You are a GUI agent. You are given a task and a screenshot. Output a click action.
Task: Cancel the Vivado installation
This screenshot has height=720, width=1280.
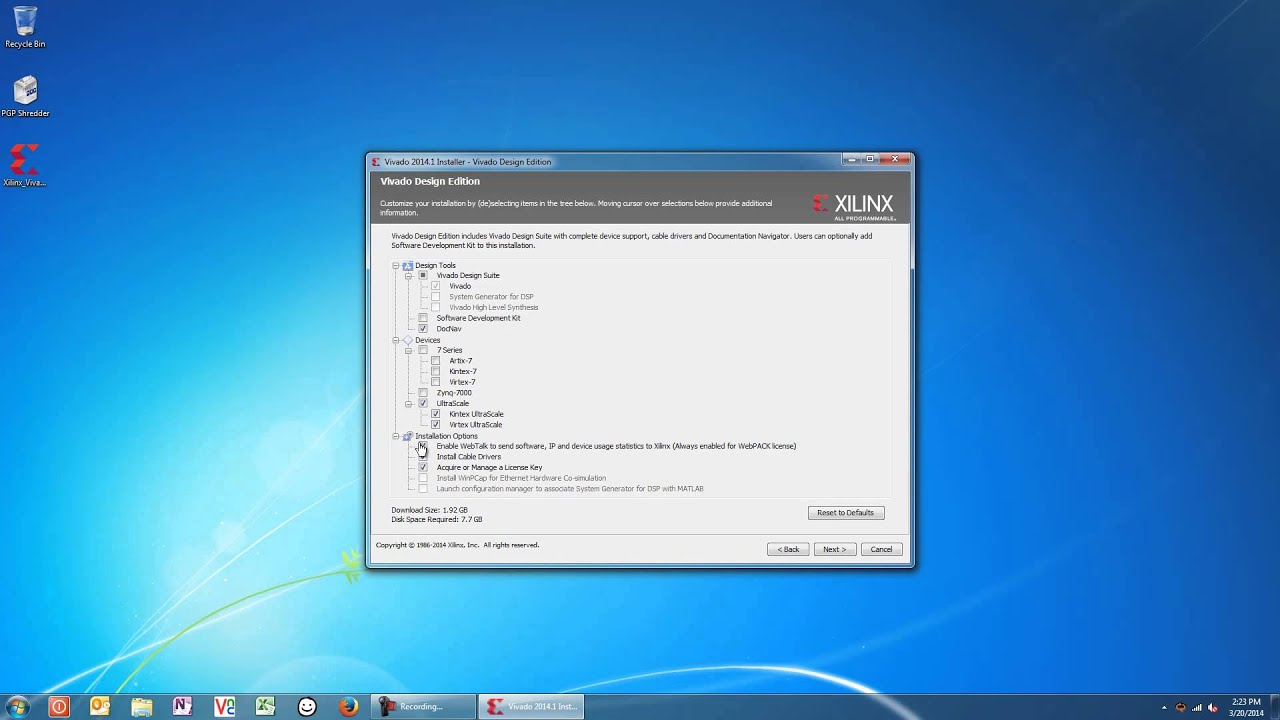pos(881,549)
